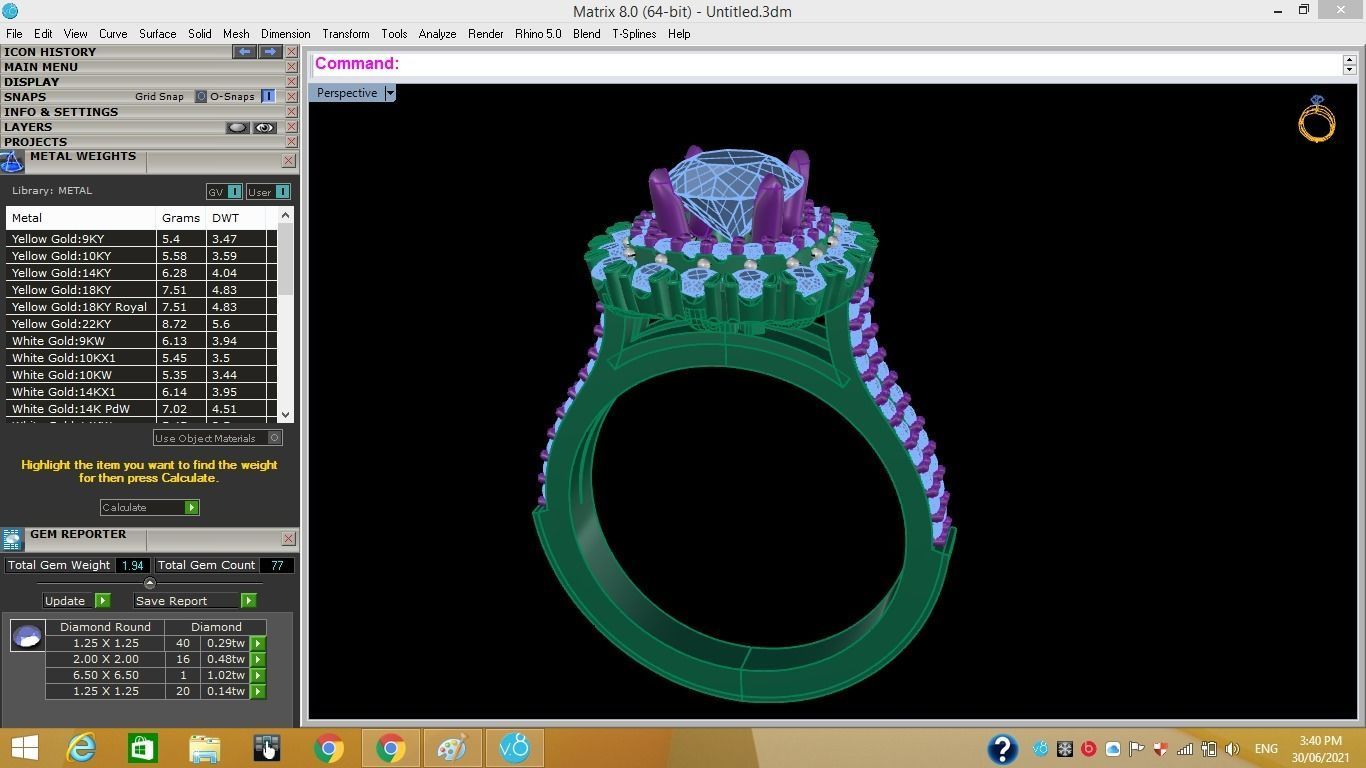Select the Yellow Gold:22KY row
The image size is (1366, 768).
coord(141,324)
